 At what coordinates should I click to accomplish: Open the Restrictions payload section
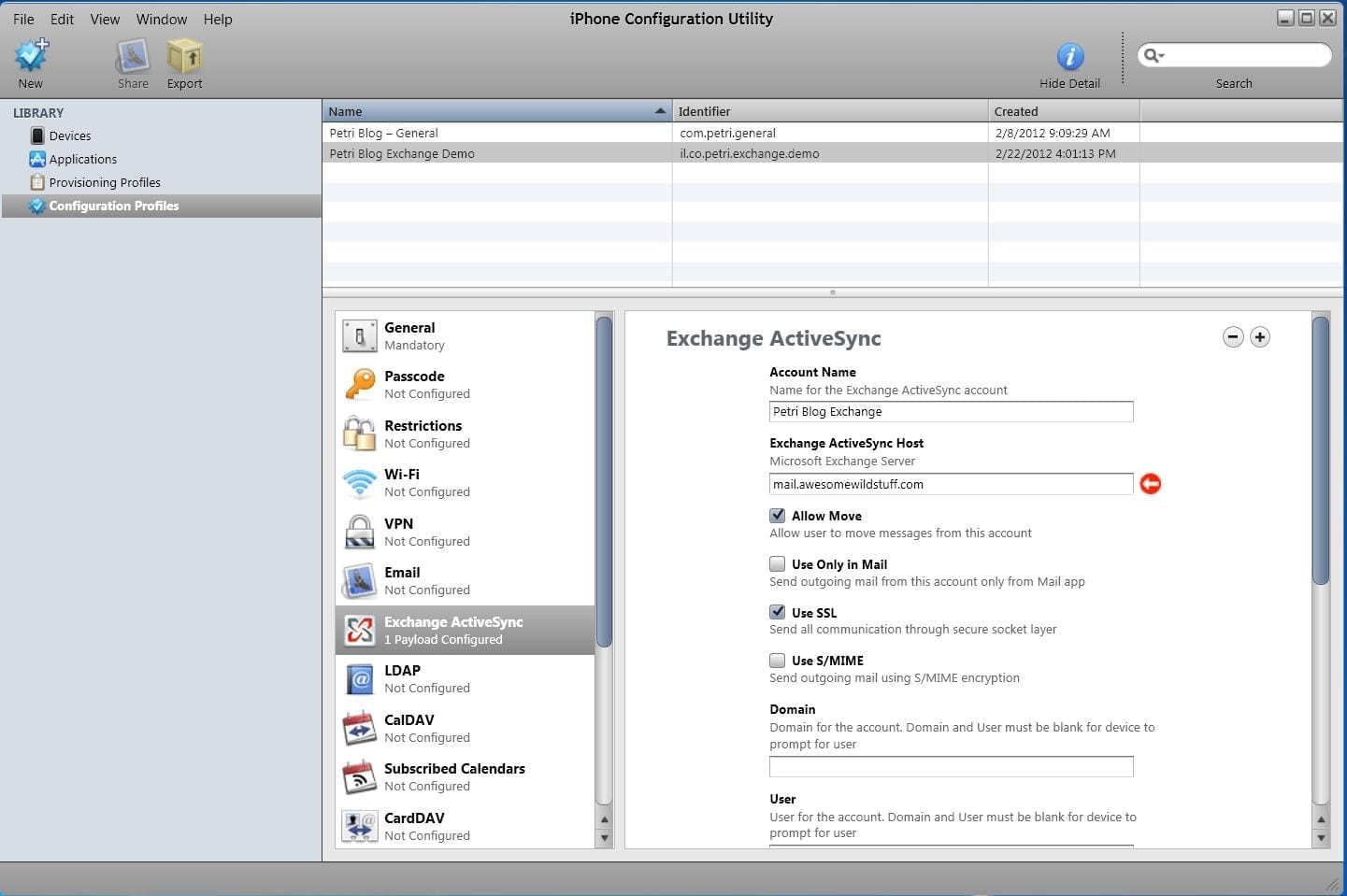(465, 434)
